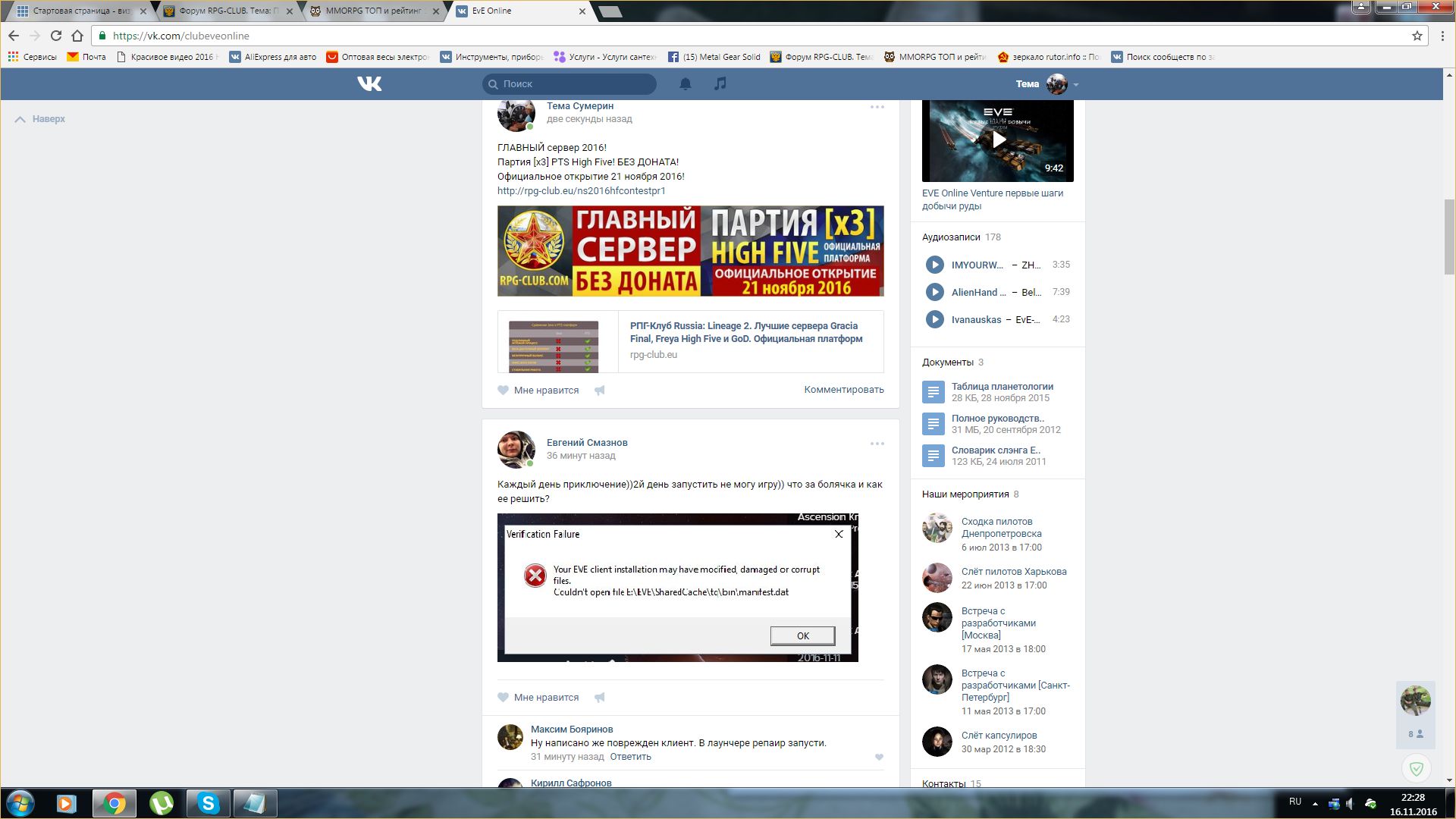Open Наши мероприятия section header

[x=965, y=494]
